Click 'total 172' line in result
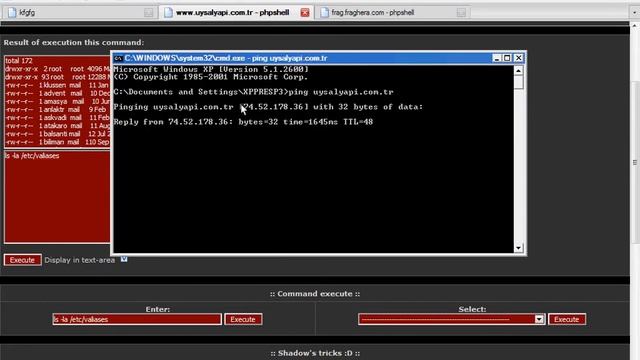The image size is (640, 360). tap(19, 60)
